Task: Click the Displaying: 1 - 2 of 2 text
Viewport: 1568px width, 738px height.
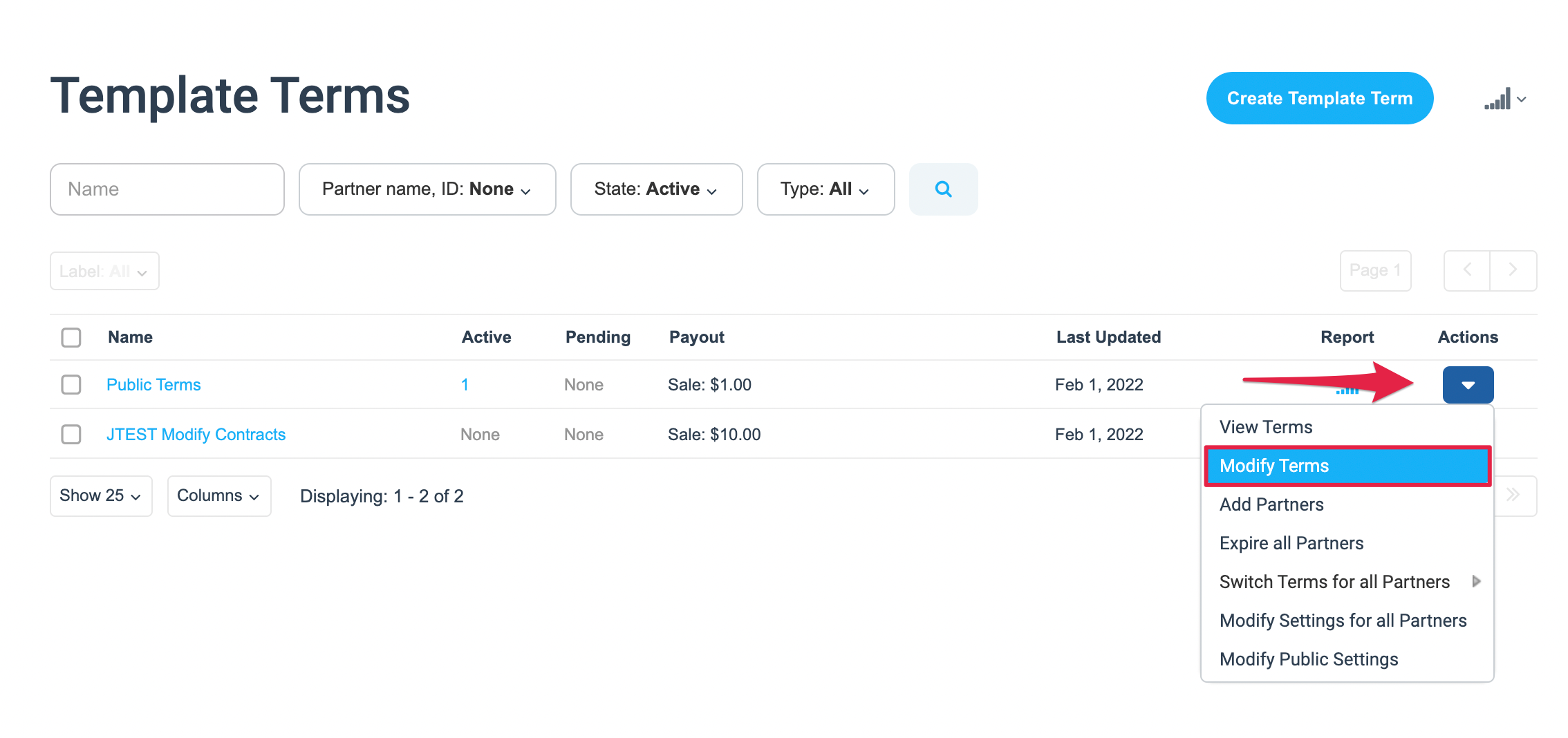Action: point(382,496)
